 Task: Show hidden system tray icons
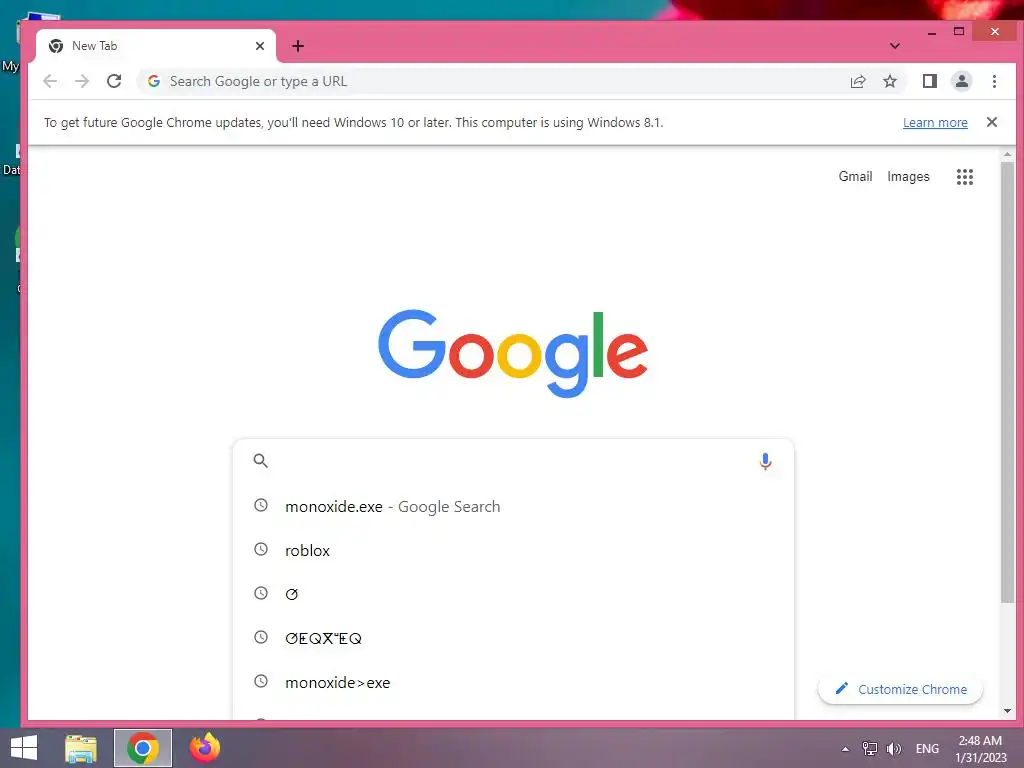click(x=845, y=749)
